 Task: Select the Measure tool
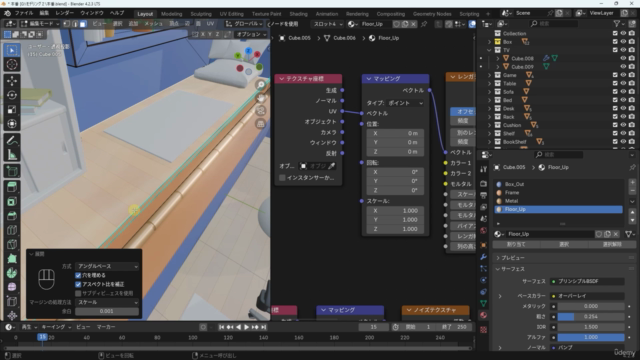pos(12,155)
